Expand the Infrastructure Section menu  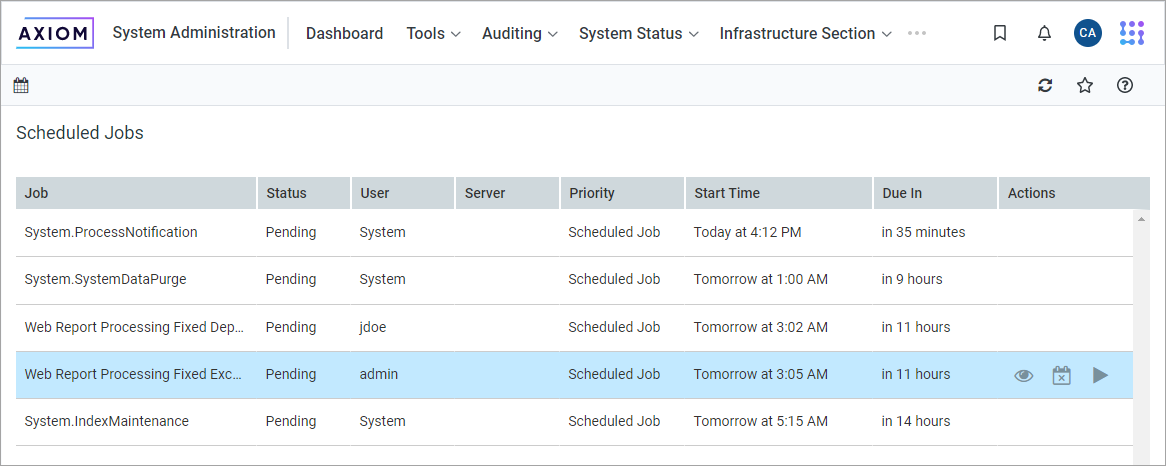pos(805,33)
